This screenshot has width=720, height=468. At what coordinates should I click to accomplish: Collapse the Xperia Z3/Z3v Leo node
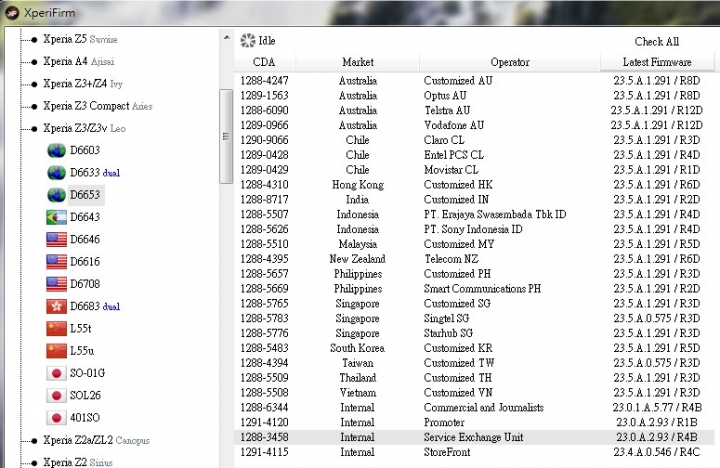pyautogui.click(x=34, y=129)
